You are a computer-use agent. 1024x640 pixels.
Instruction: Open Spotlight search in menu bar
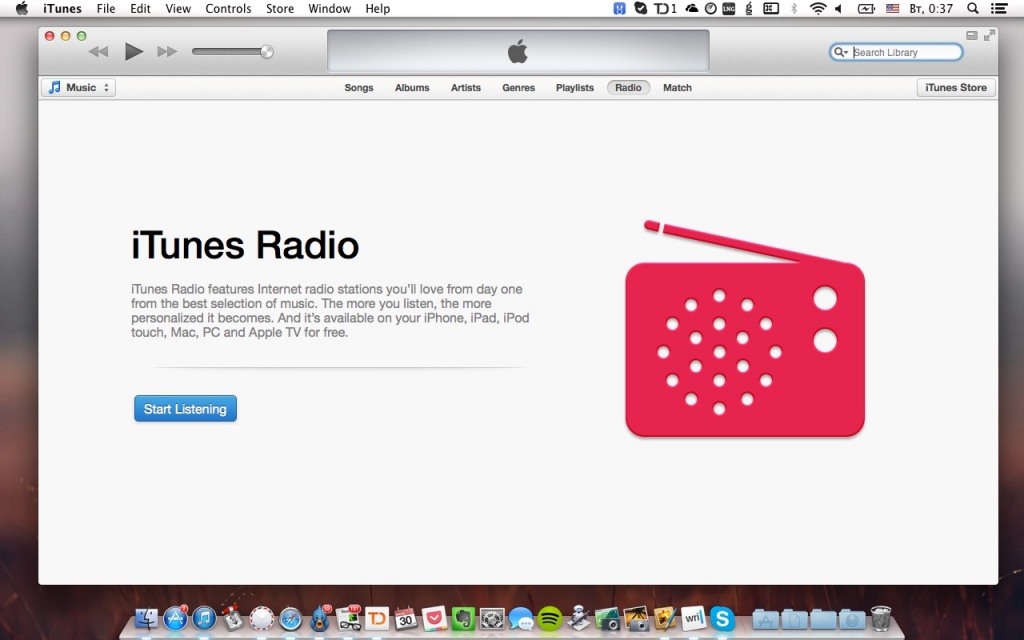click(x=972, y=8)
